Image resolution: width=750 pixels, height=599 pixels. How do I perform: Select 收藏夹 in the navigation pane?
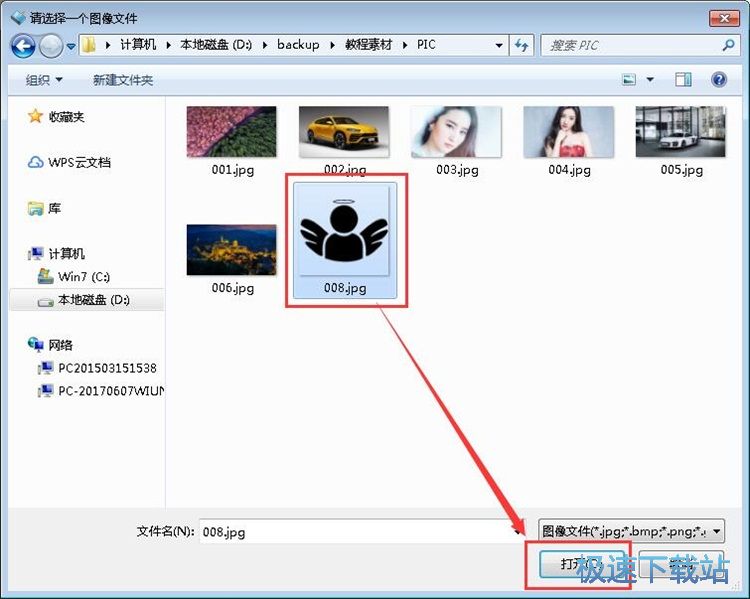[66, 116]
